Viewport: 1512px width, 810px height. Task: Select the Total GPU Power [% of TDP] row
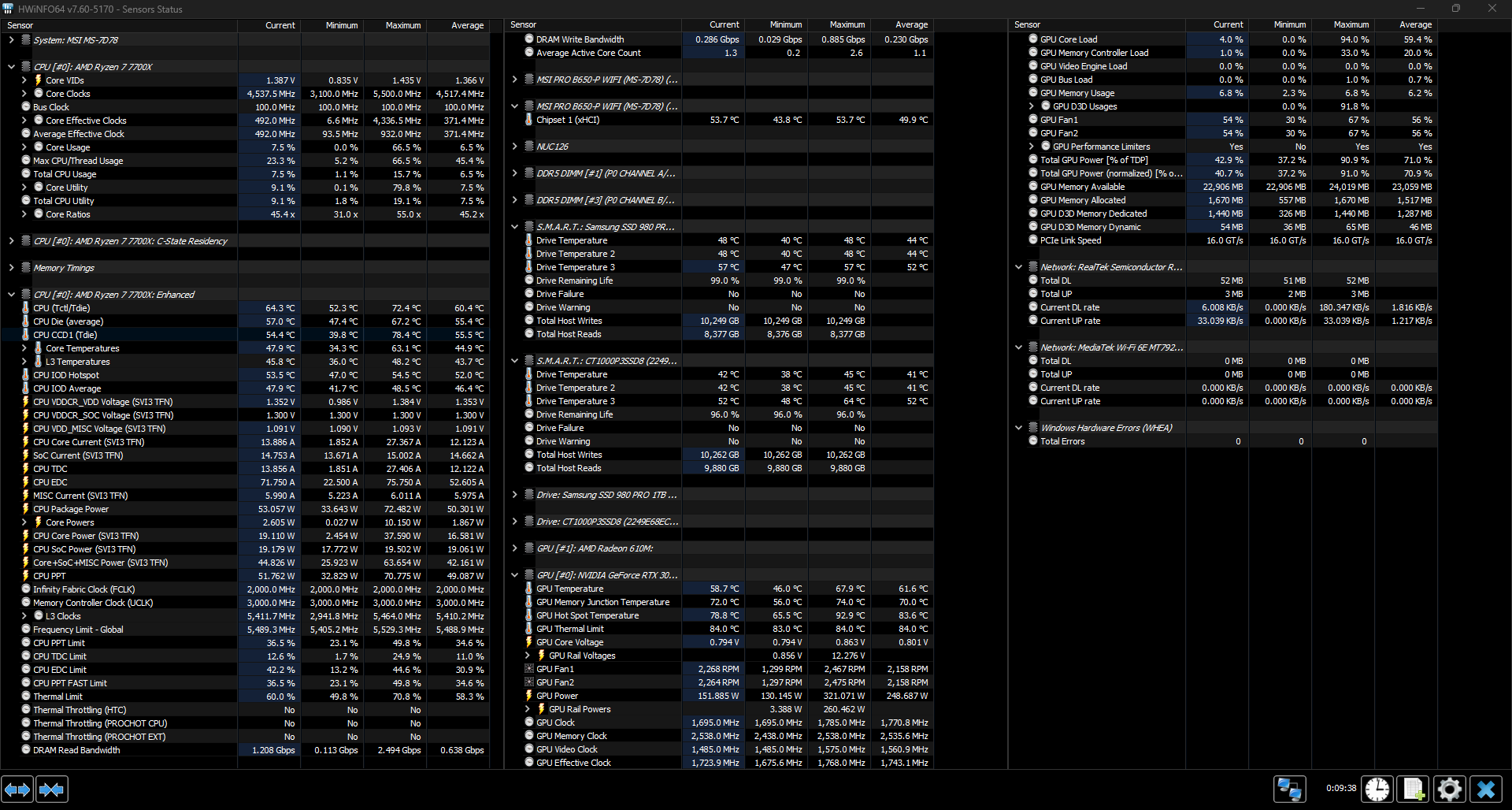1223,160
